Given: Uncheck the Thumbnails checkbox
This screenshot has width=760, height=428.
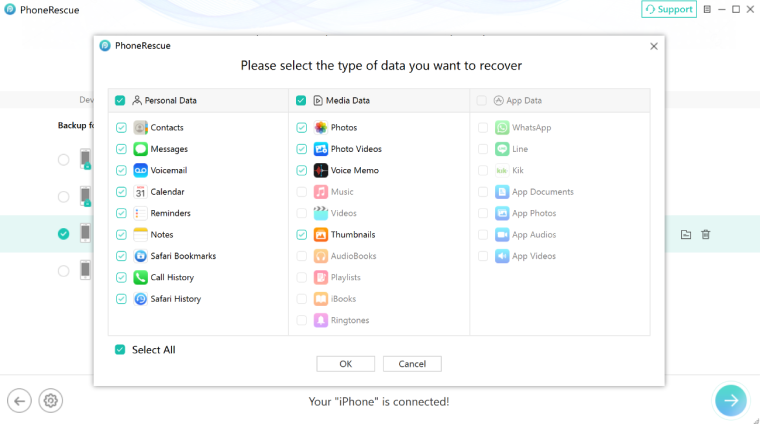Looking at the screenshot, I should tap(301, 235).
